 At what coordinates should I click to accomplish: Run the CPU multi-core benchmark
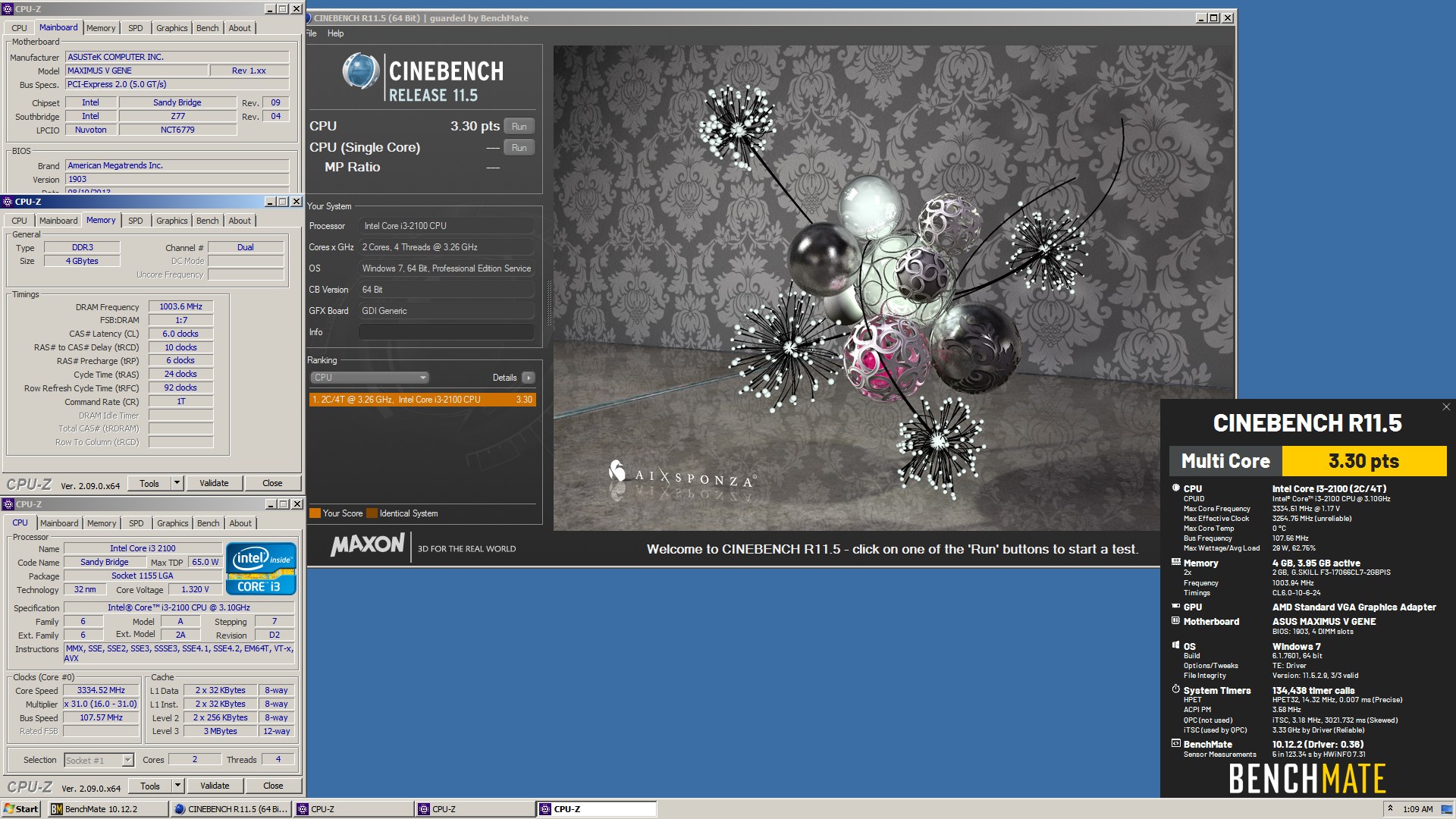pyautogui.click(x=519, y=127)
